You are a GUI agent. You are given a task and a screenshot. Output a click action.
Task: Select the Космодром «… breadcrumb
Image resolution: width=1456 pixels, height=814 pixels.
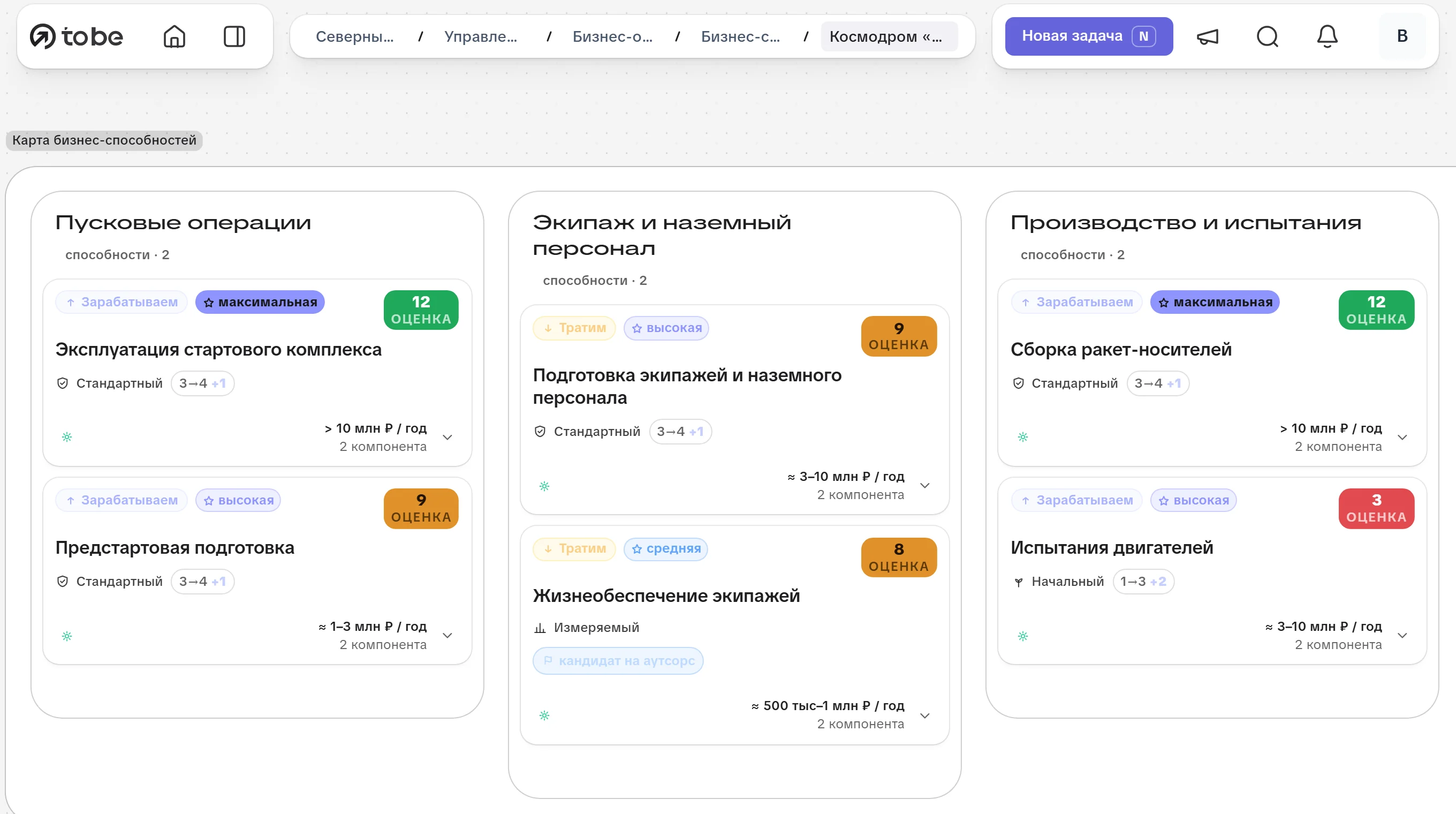tap(889, 37)
